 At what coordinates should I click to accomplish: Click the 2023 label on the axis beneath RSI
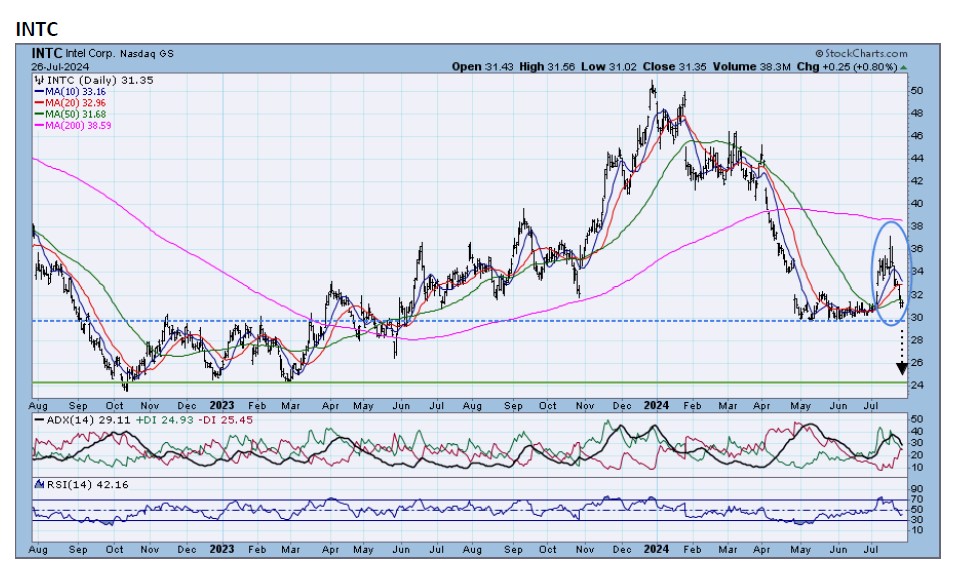point(222,549)
